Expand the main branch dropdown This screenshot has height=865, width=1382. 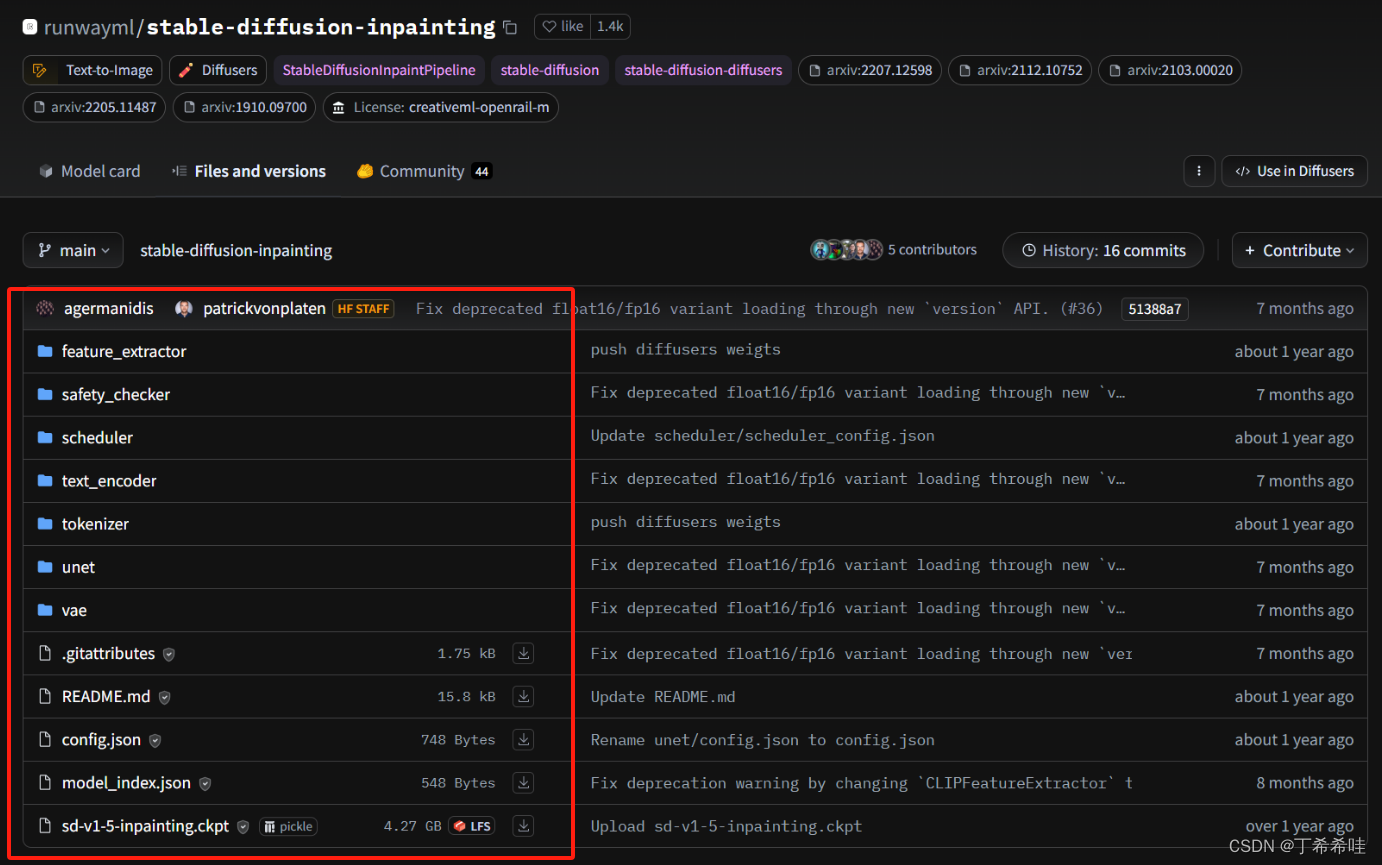[73, 250]
